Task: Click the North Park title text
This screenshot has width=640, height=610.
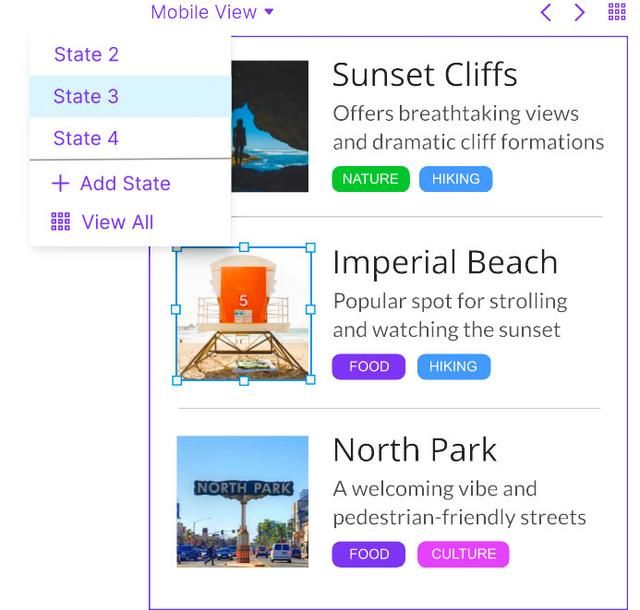Action: (414, 450)
